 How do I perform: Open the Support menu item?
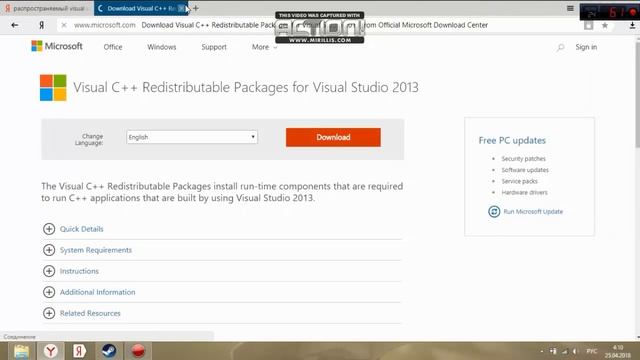pos(214,47)
